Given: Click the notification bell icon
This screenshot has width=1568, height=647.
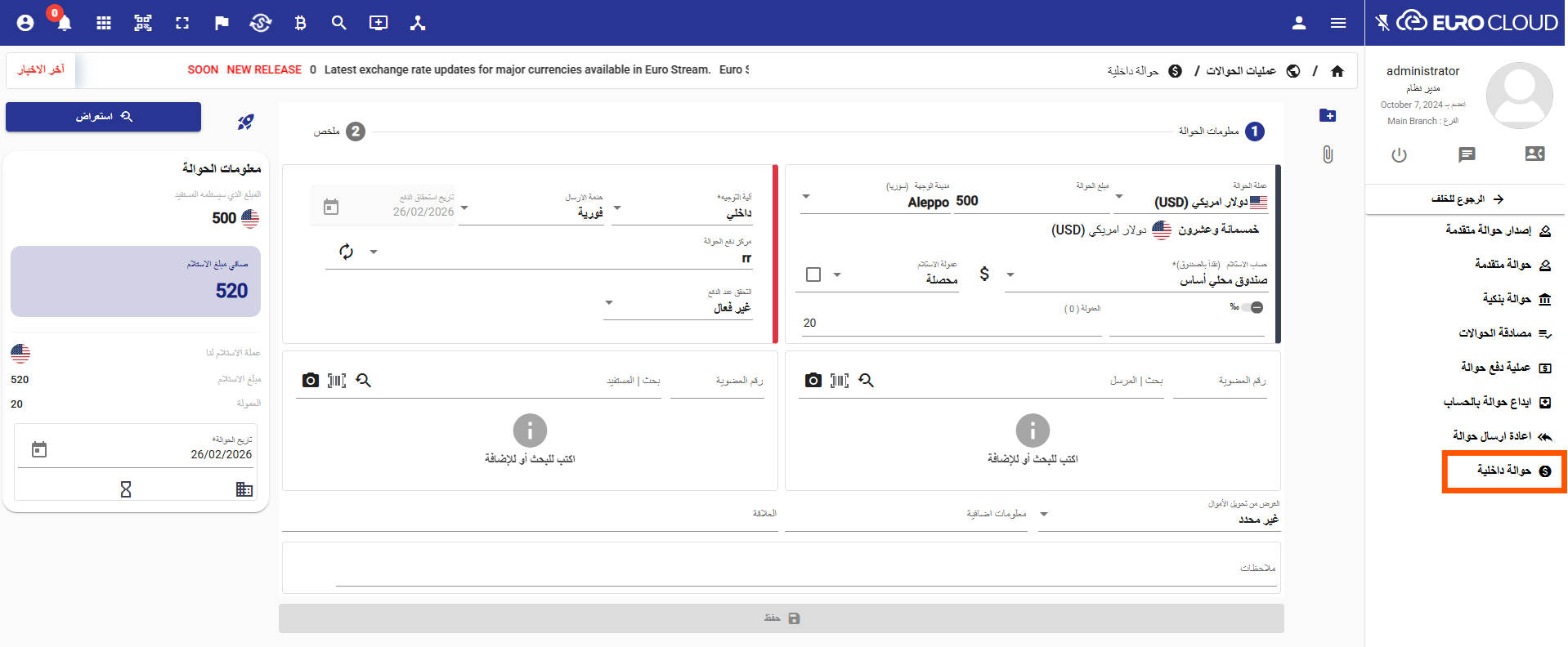Looking at the screenshot, I should click(65, 23).
